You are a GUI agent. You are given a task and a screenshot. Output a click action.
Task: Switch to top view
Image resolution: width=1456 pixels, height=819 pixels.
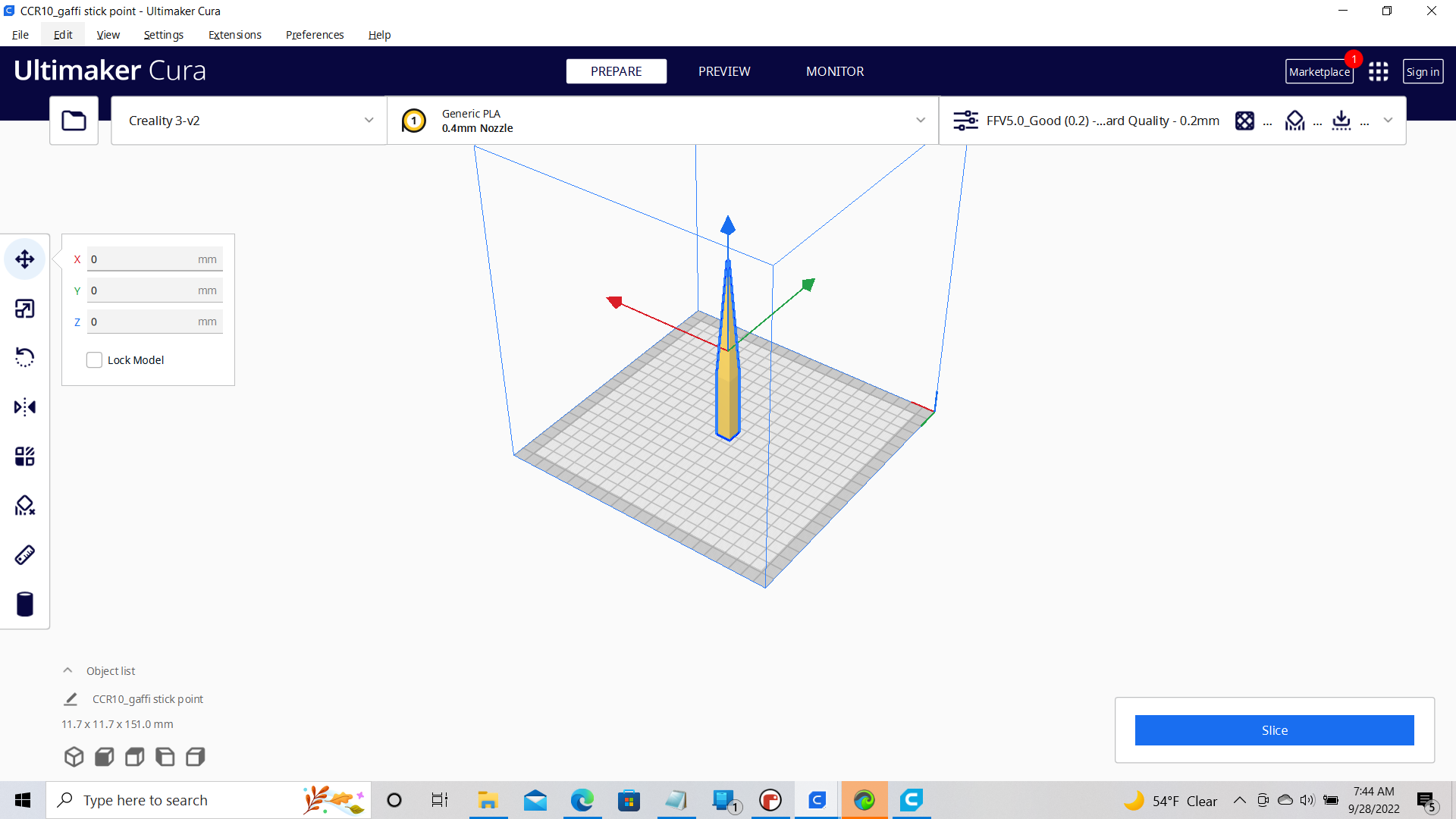tap(135, 757)
